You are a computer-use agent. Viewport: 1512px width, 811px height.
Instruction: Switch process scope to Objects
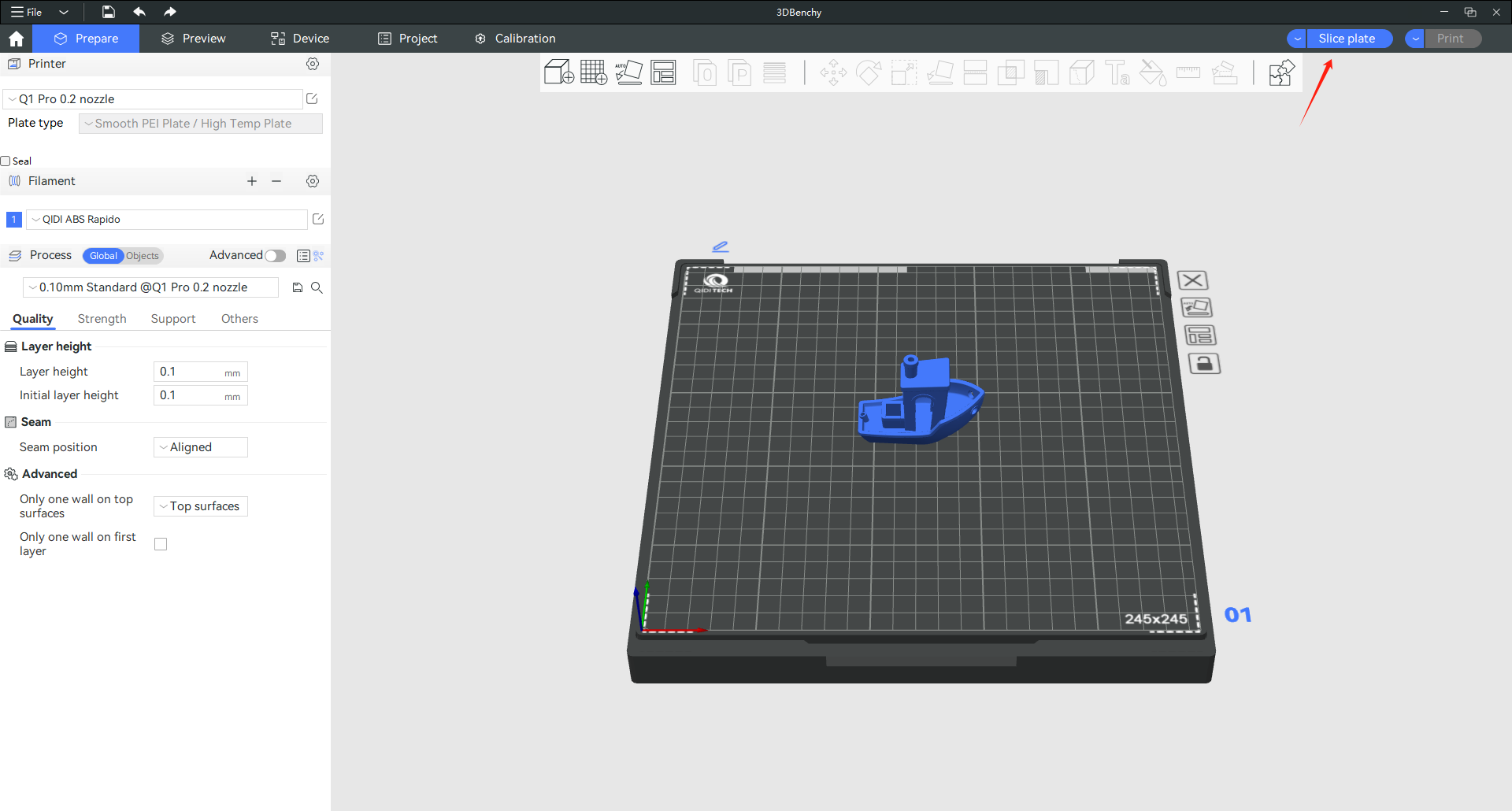[143, 256]
